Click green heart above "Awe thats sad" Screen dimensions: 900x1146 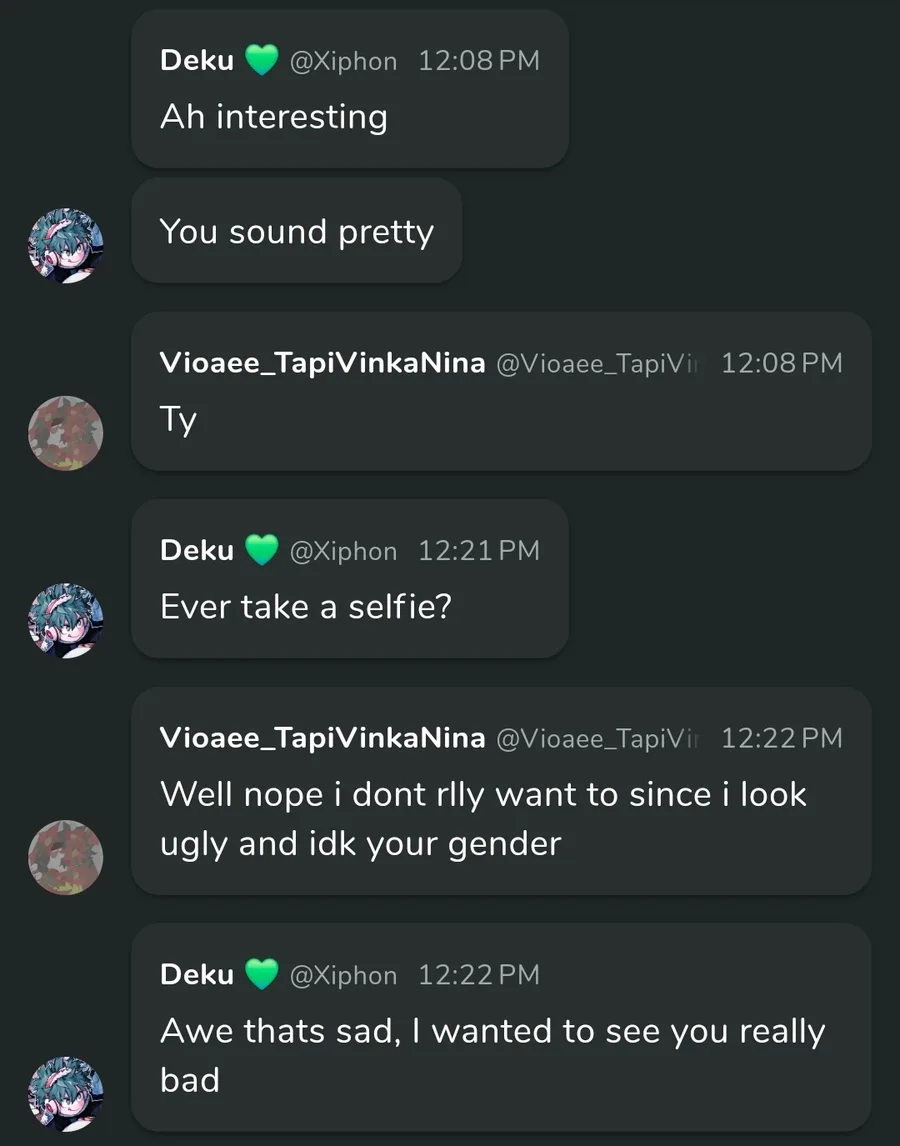coord(261,975)
